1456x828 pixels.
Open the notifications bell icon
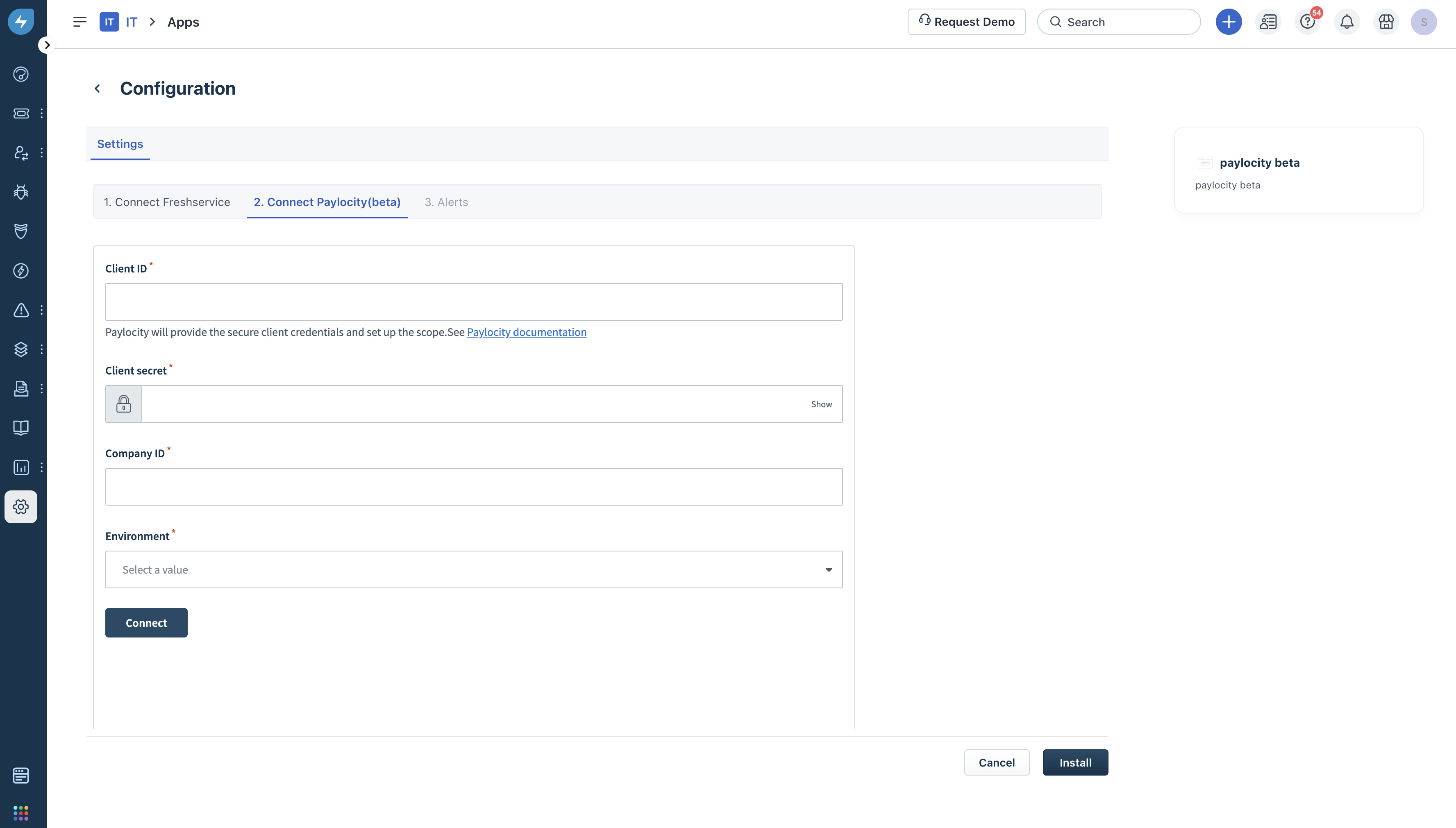pos(1346,22)
